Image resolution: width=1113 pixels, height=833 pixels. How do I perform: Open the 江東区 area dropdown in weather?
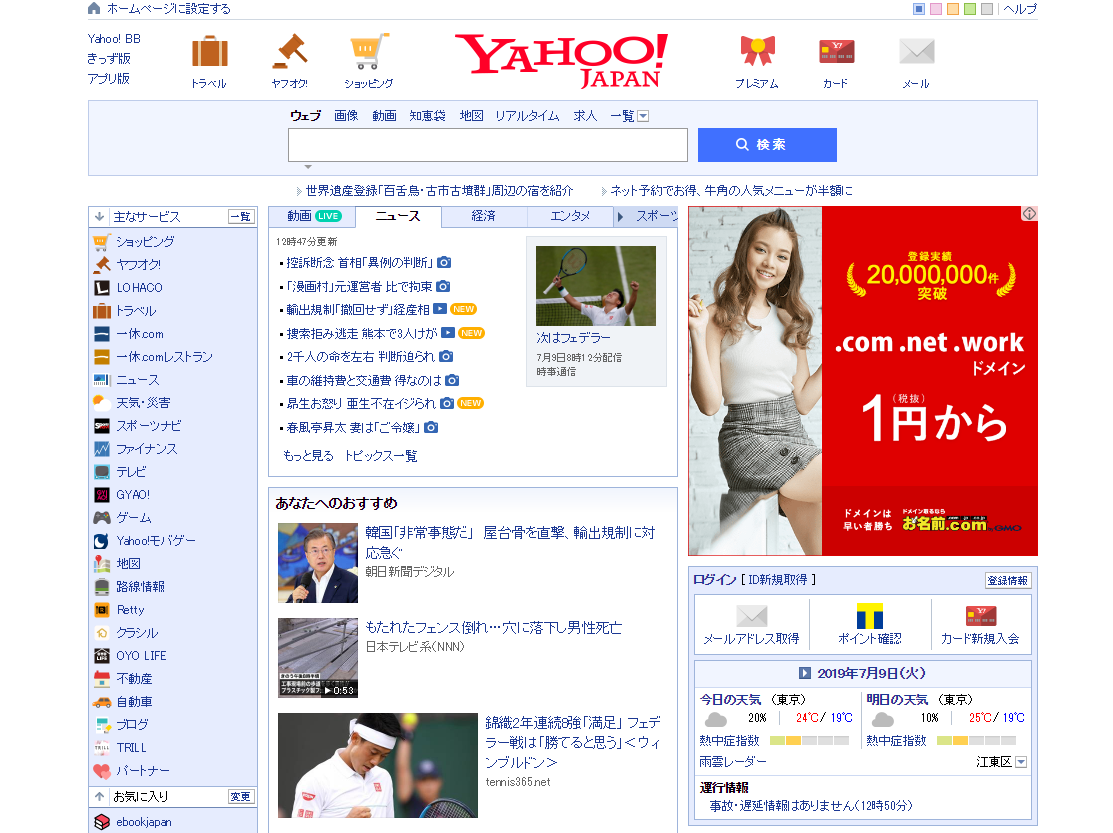(1021, 762)
